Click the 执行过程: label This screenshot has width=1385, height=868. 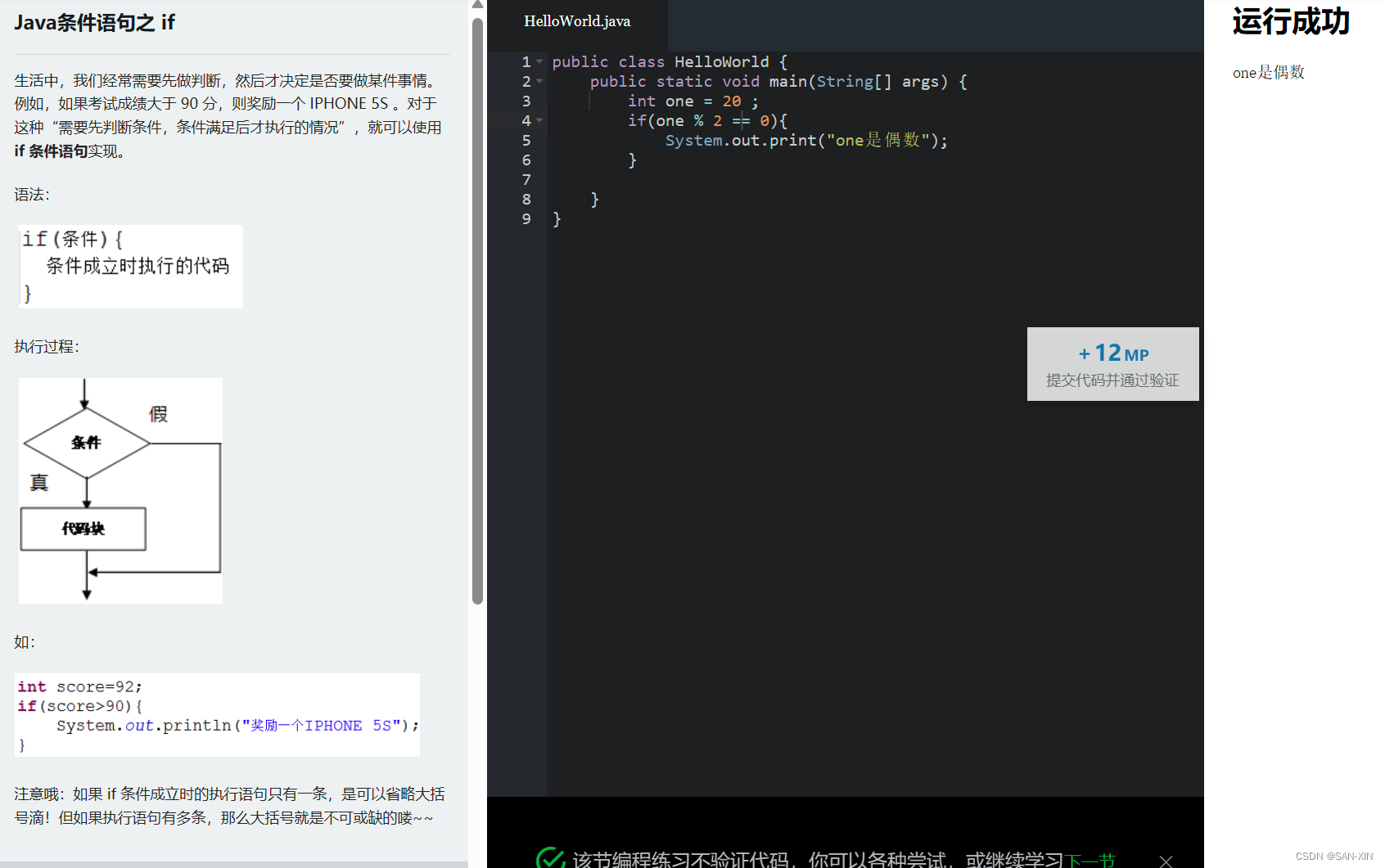click(47, 347)
